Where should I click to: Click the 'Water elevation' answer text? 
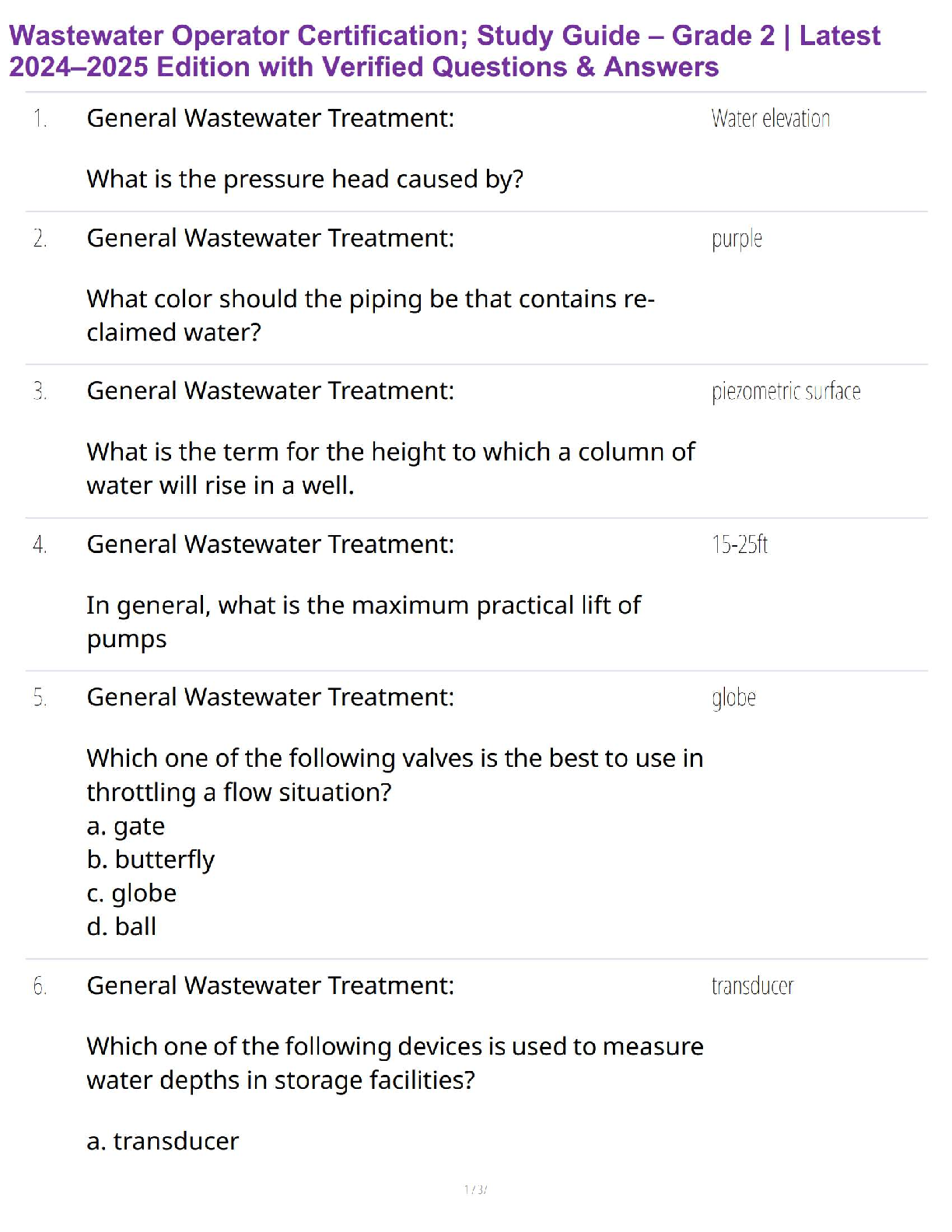(x=770, y=119)
